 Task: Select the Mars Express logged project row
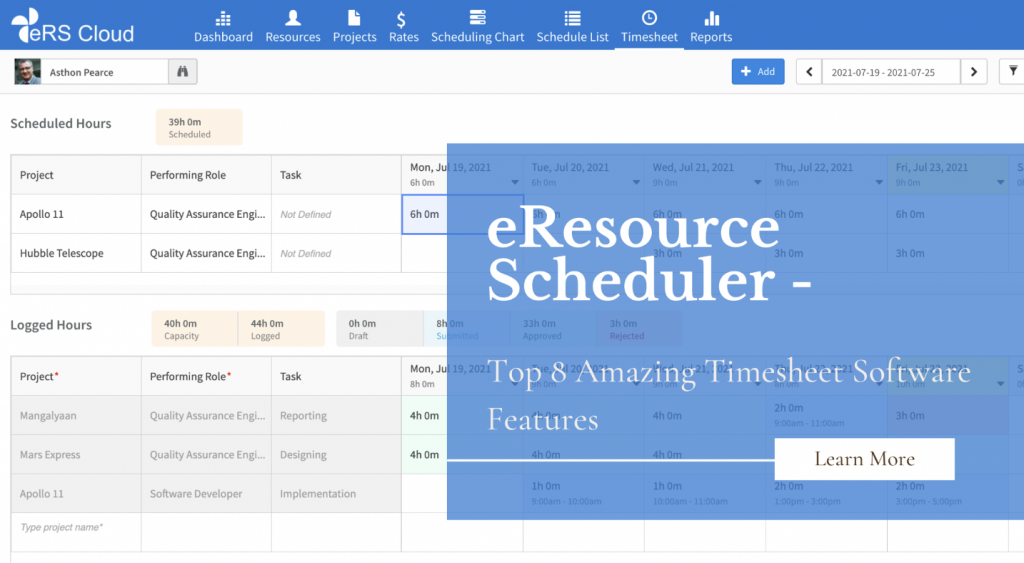tap(76, 455)
